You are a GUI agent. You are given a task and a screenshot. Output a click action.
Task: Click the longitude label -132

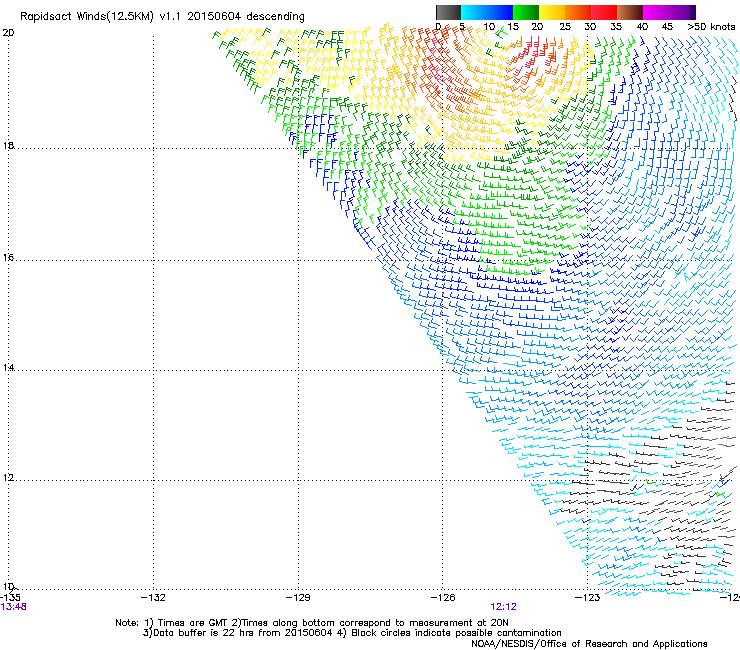153,598
